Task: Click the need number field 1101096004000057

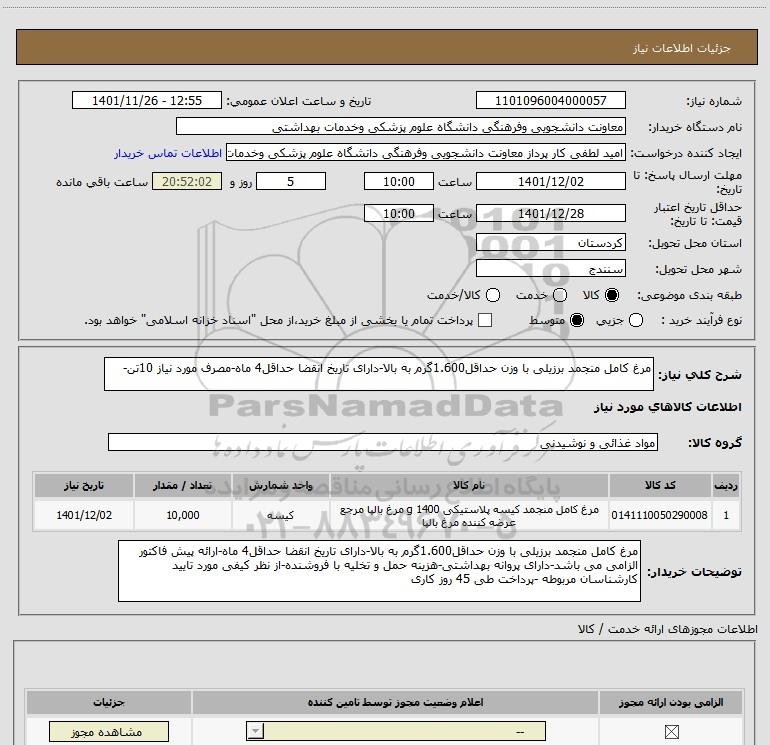Action: click(550, 101)
